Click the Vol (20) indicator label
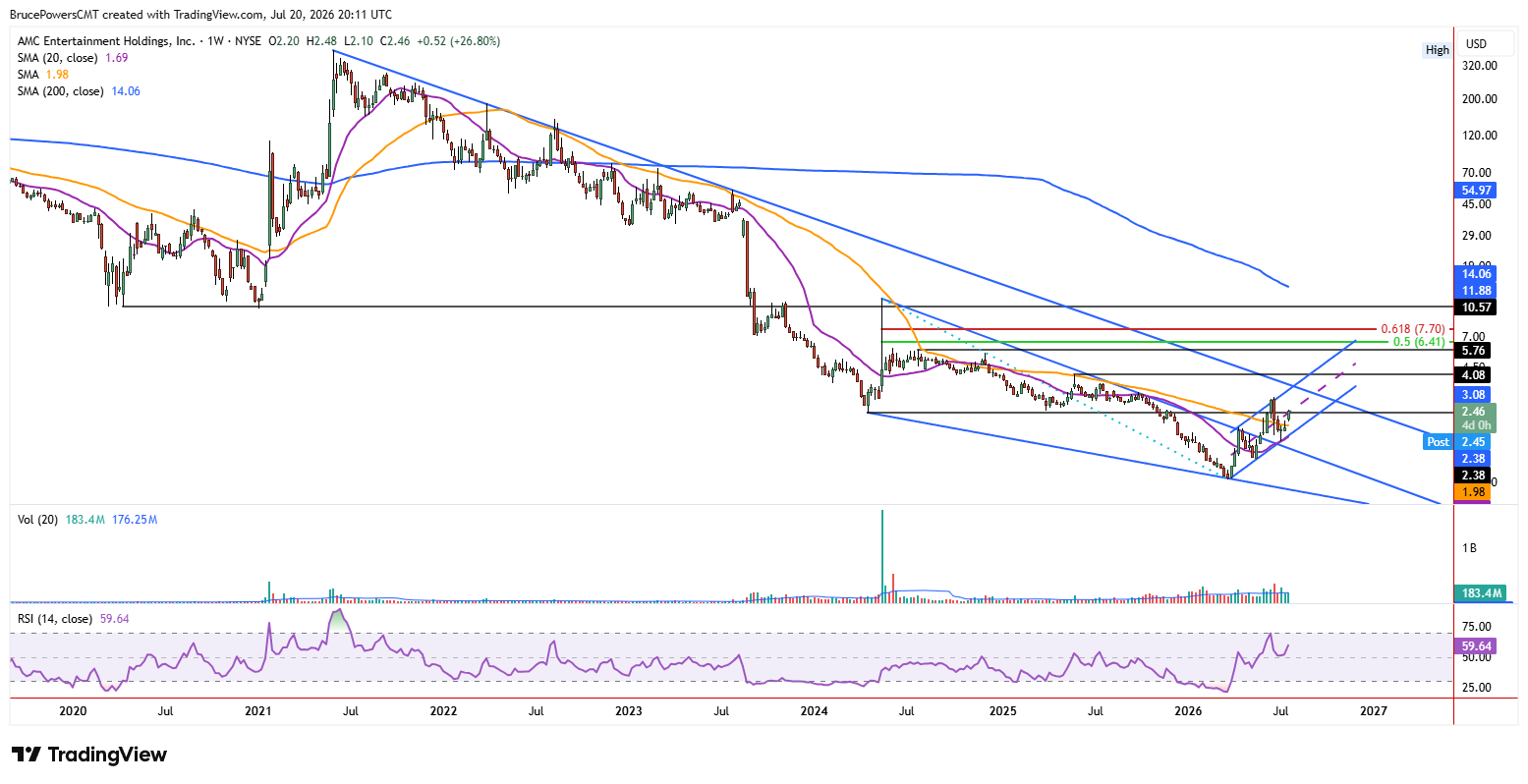The image size is (1528, 784). (38, 519)
